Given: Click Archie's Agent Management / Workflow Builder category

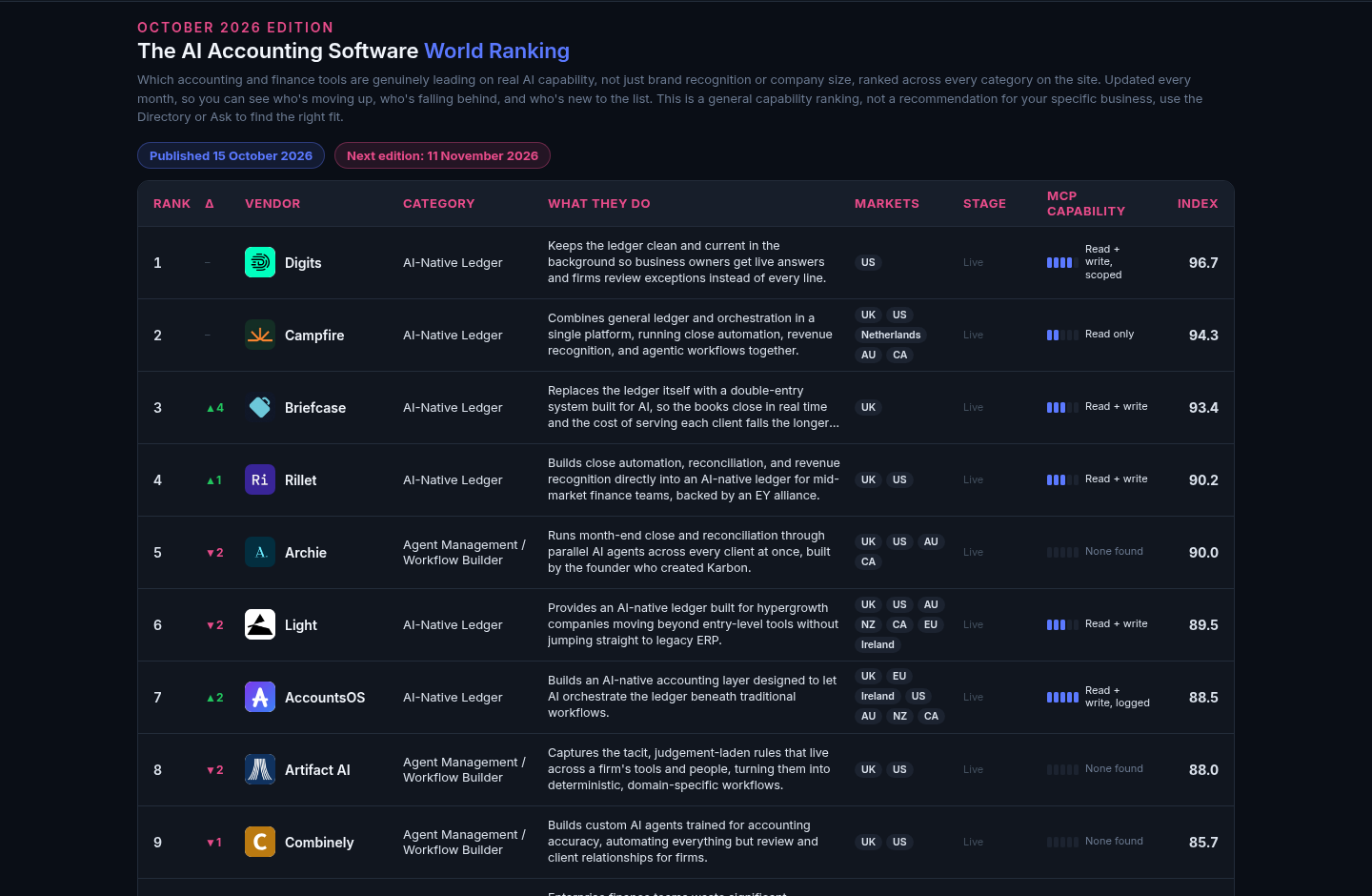Looking at the screenshot, I should tap(464, 553).
